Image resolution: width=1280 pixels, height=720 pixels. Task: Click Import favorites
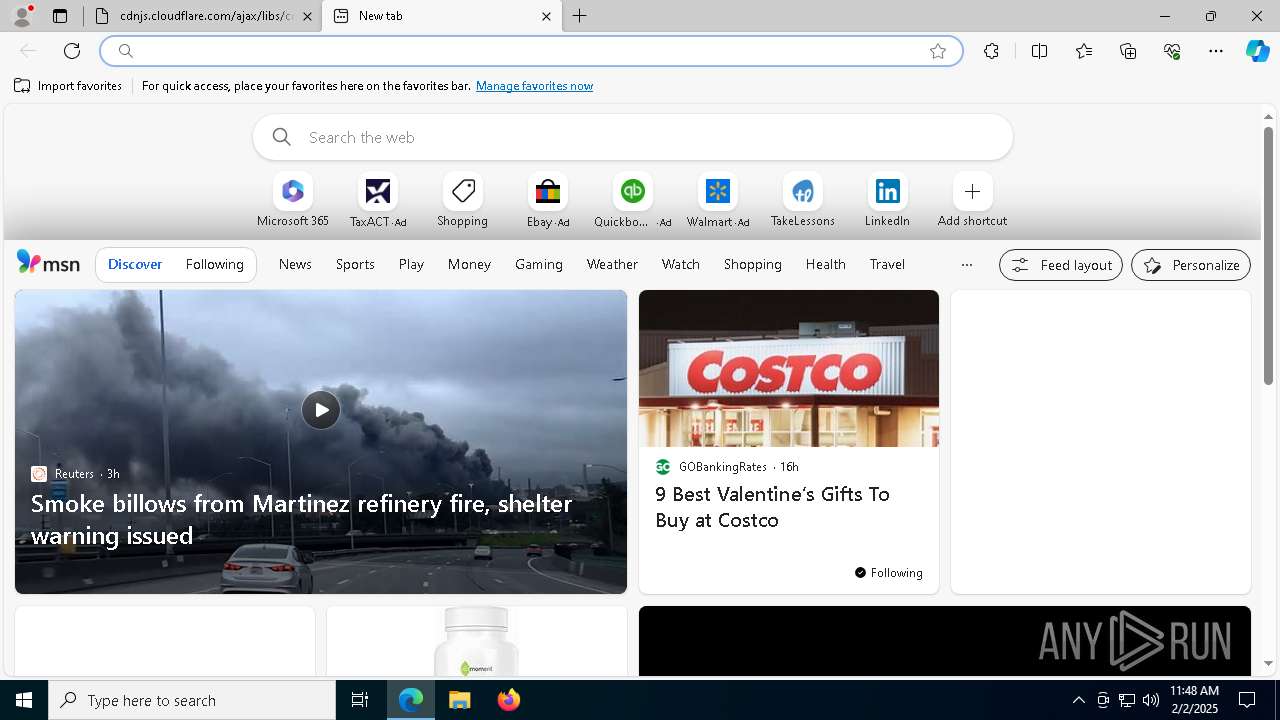click(x=68, y=86)
